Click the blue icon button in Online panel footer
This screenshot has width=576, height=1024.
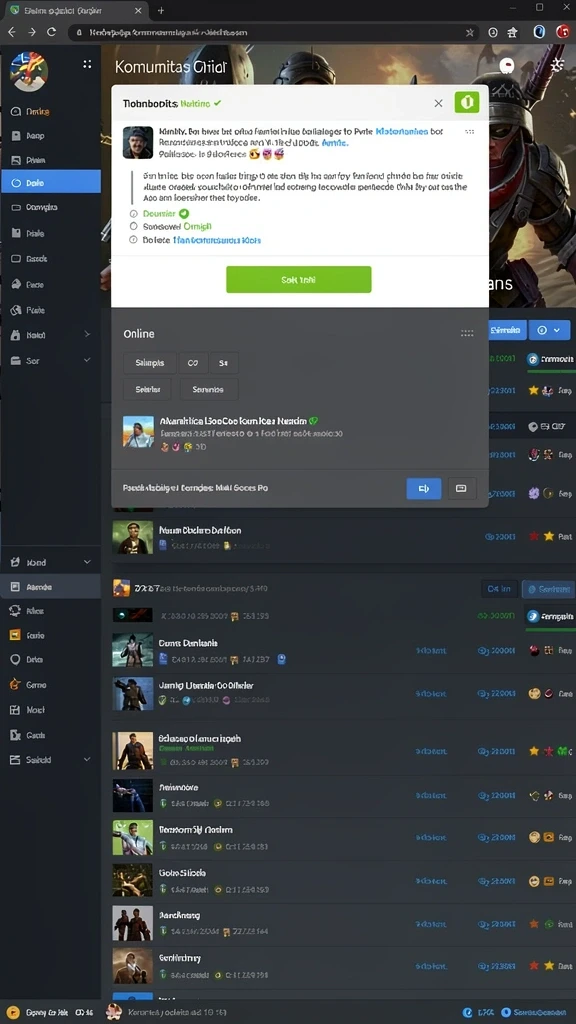coord(423,488)
